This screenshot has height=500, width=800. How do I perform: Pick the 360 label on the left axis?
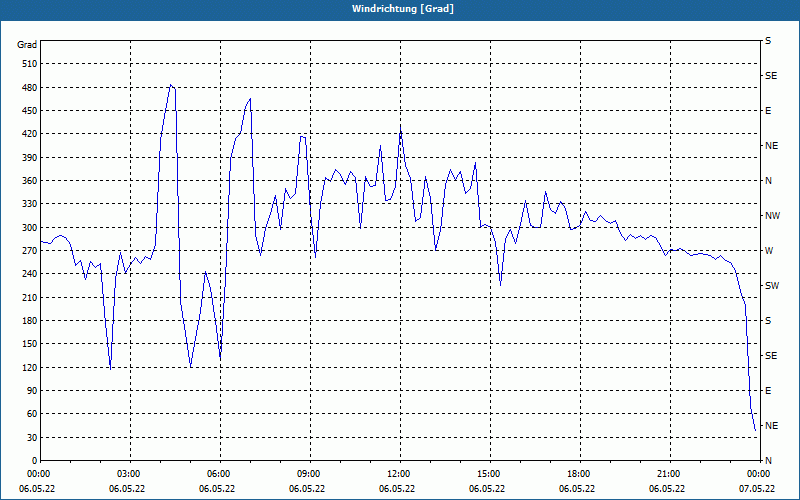pyautogui.click(x=30, y=181)
